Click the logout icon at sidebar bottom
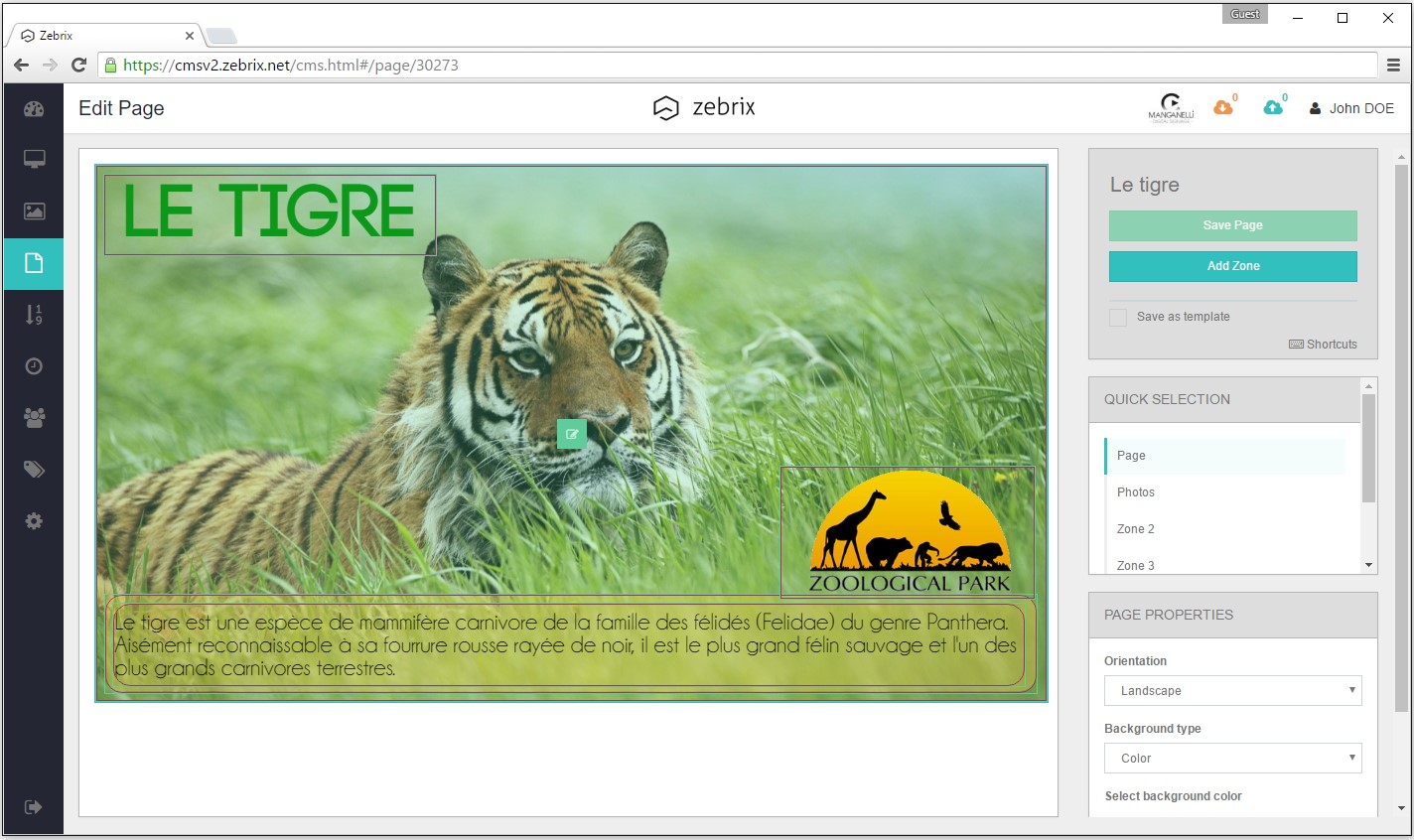This screenshot has width=1414, height=840. [33, 806]
